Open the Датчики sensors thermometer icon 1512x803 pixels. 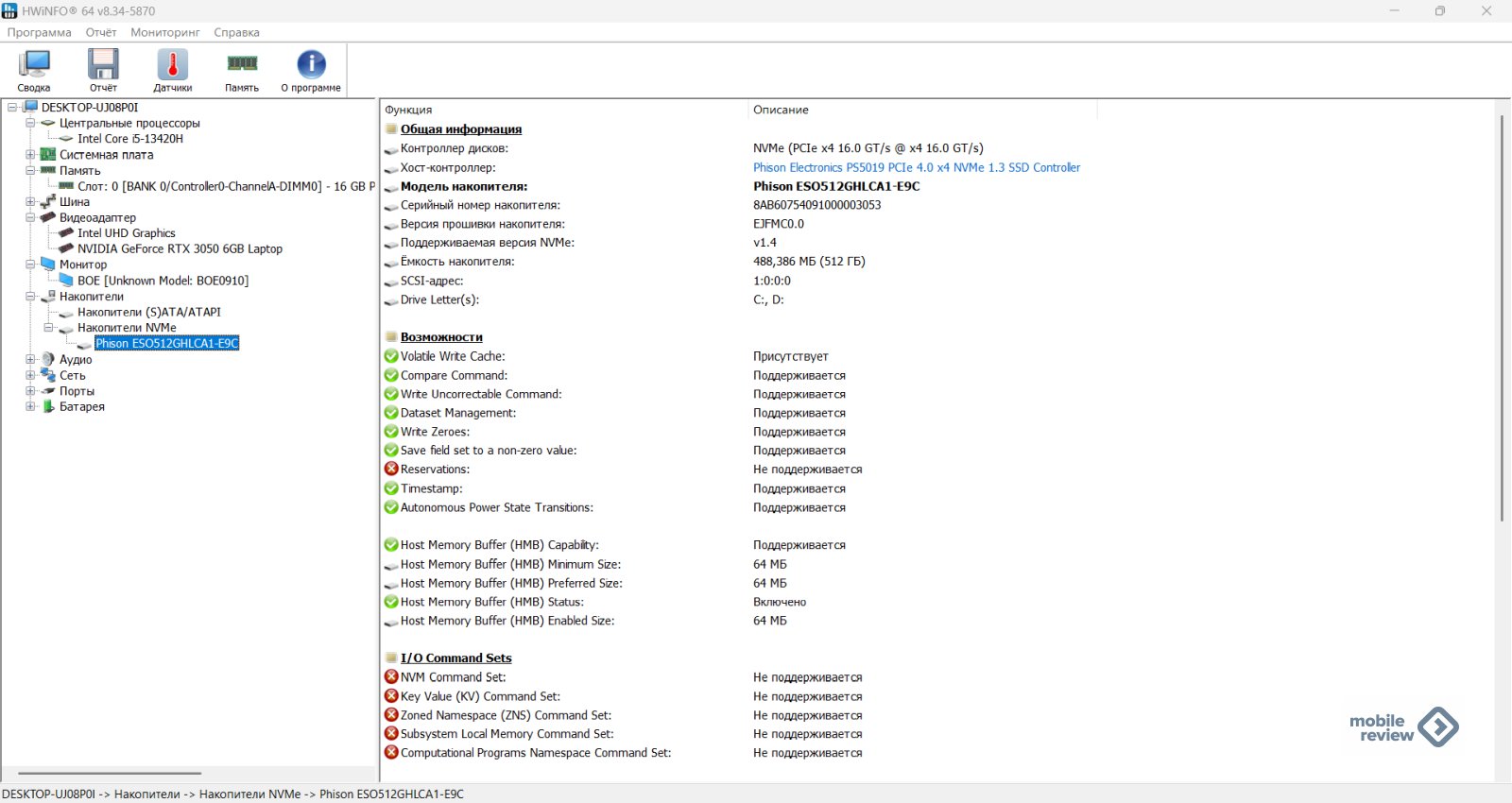coord(172,66)
